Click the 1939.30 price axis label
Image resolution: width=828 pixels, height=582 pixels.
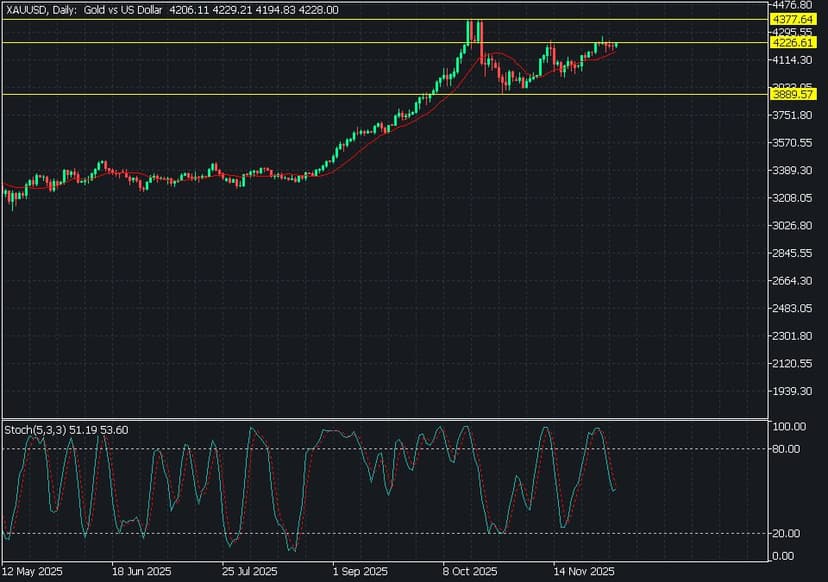(789, 391)
